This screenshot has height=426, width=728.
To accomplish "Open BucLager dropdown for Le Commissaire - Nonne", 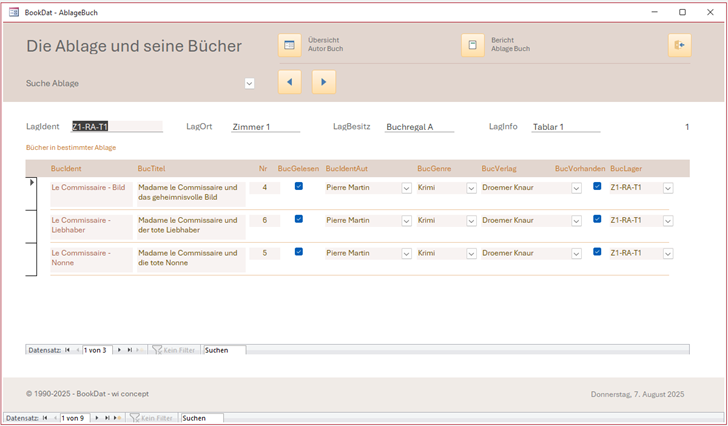I will coord(667,254).
